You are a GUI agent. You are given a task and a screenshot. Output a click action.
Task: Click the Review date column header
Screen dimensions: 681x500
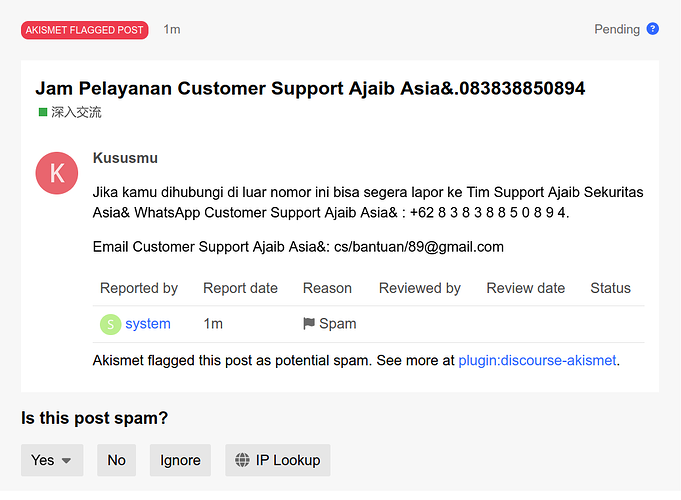click(526, 288)
